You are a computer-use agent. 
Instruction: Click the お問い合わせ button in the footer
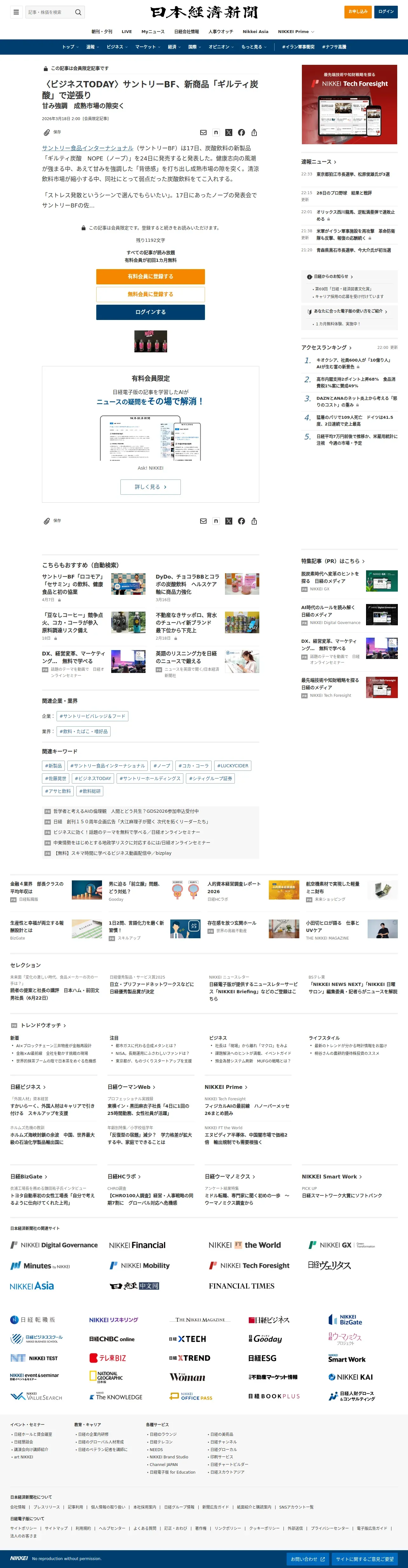tap(308, 1559)
